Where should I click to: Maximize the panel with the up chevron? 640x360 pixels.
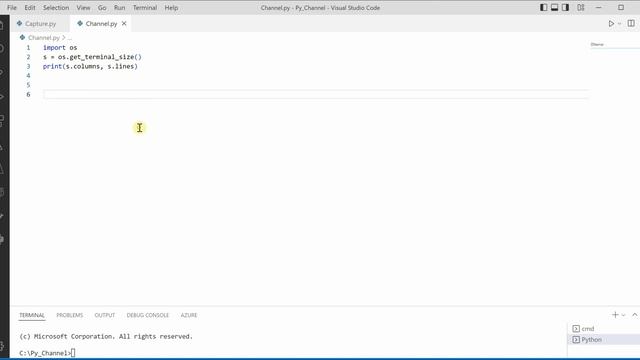pyautogui.click(x=635, y=315)
